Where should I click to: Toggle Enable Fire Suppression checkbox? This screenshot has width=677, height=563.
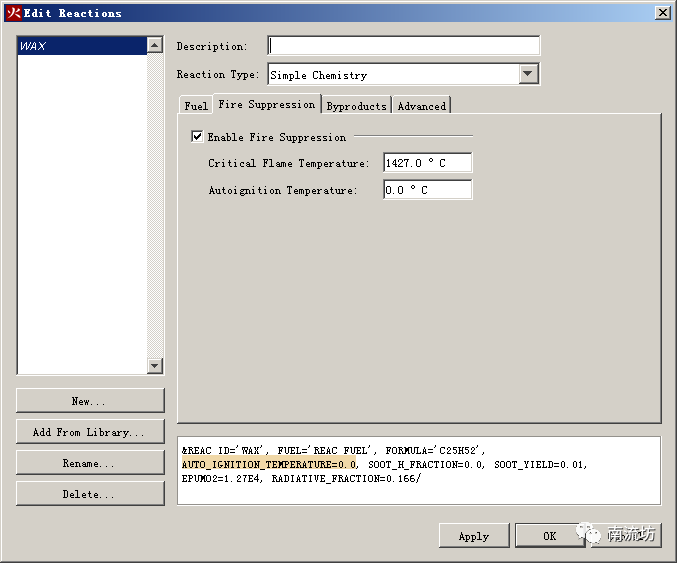pyautogui.click(x=197, y=137)
